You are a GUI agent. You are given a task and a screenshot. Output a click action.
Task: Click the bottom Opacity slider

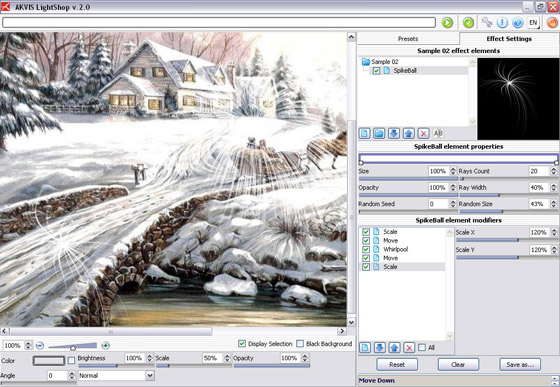[271, 366]
